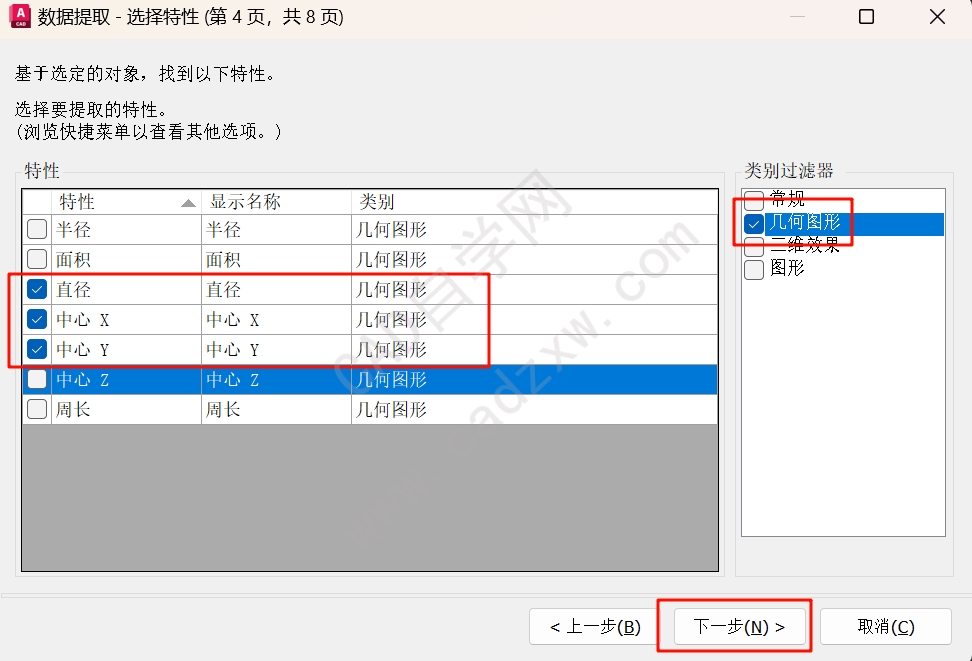
Task: Select the 直径 display name cell
Action: coord(276,289)
